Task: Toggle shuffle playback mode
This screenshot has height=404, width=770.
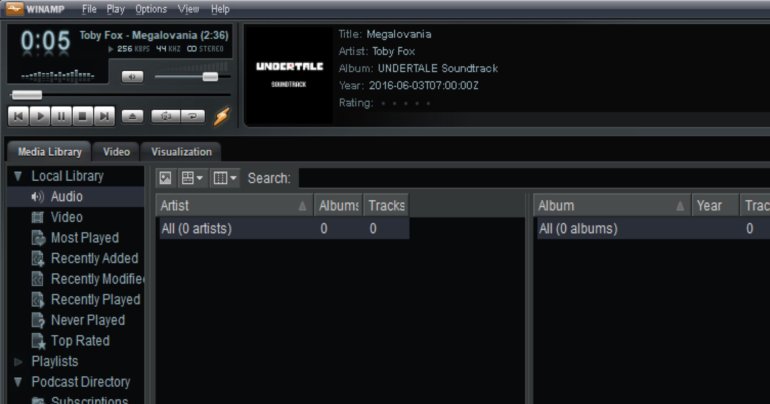Action: (165, 116)
